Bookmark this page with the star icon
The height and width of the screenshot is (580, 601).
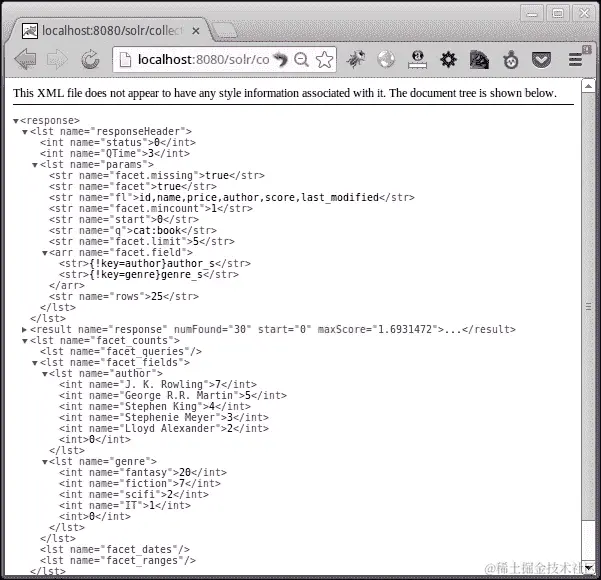coord(324,59)
